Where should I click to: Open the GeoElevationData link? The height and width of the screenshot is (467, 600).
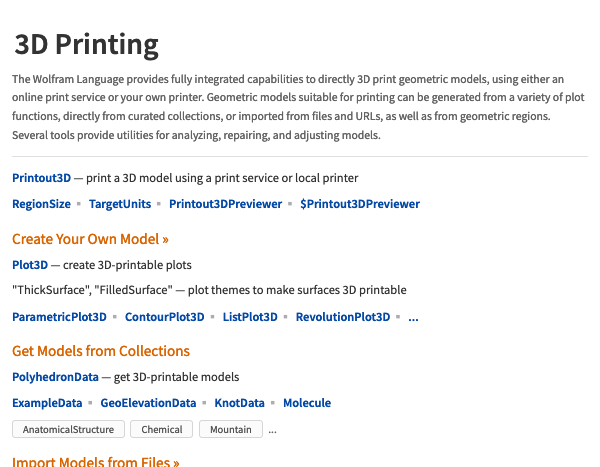coord(148,403)
